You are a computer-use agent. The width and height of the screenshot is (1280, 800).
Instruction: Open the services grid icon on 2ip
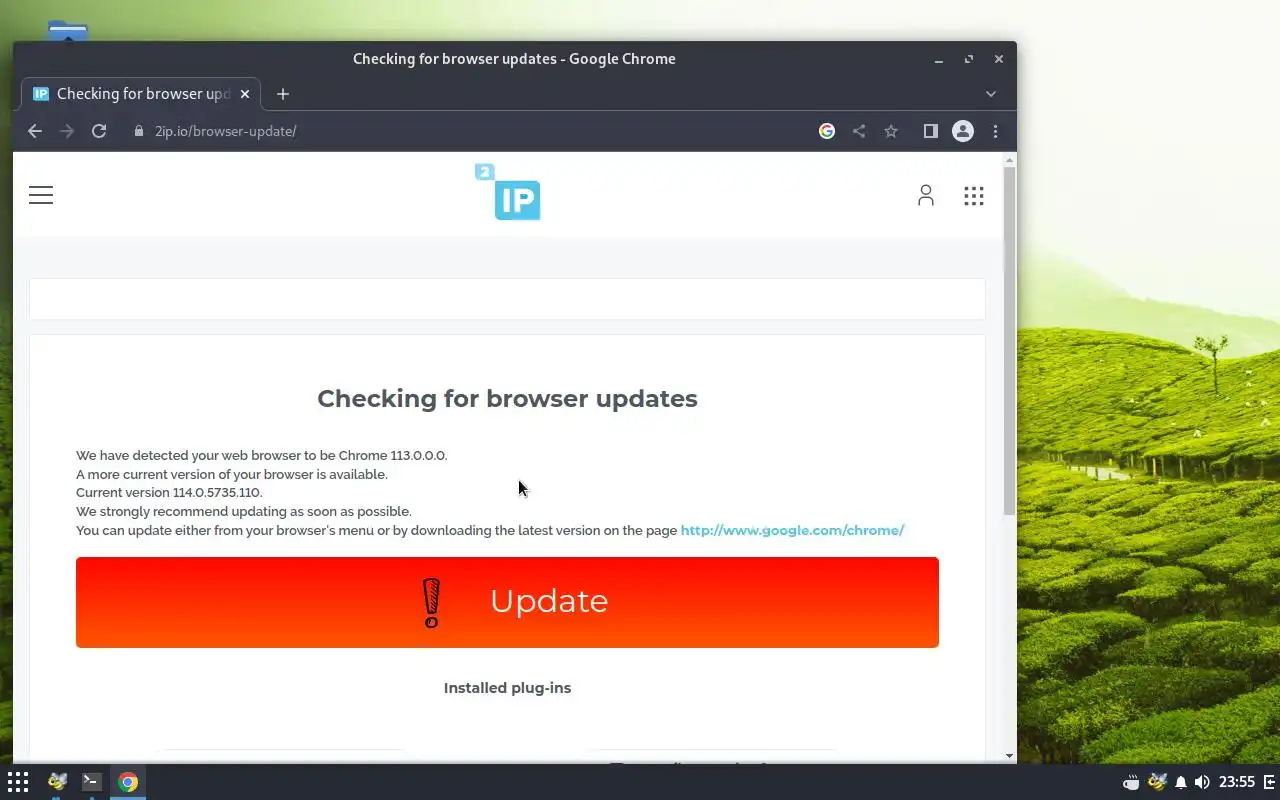click(x=974, y=196)
